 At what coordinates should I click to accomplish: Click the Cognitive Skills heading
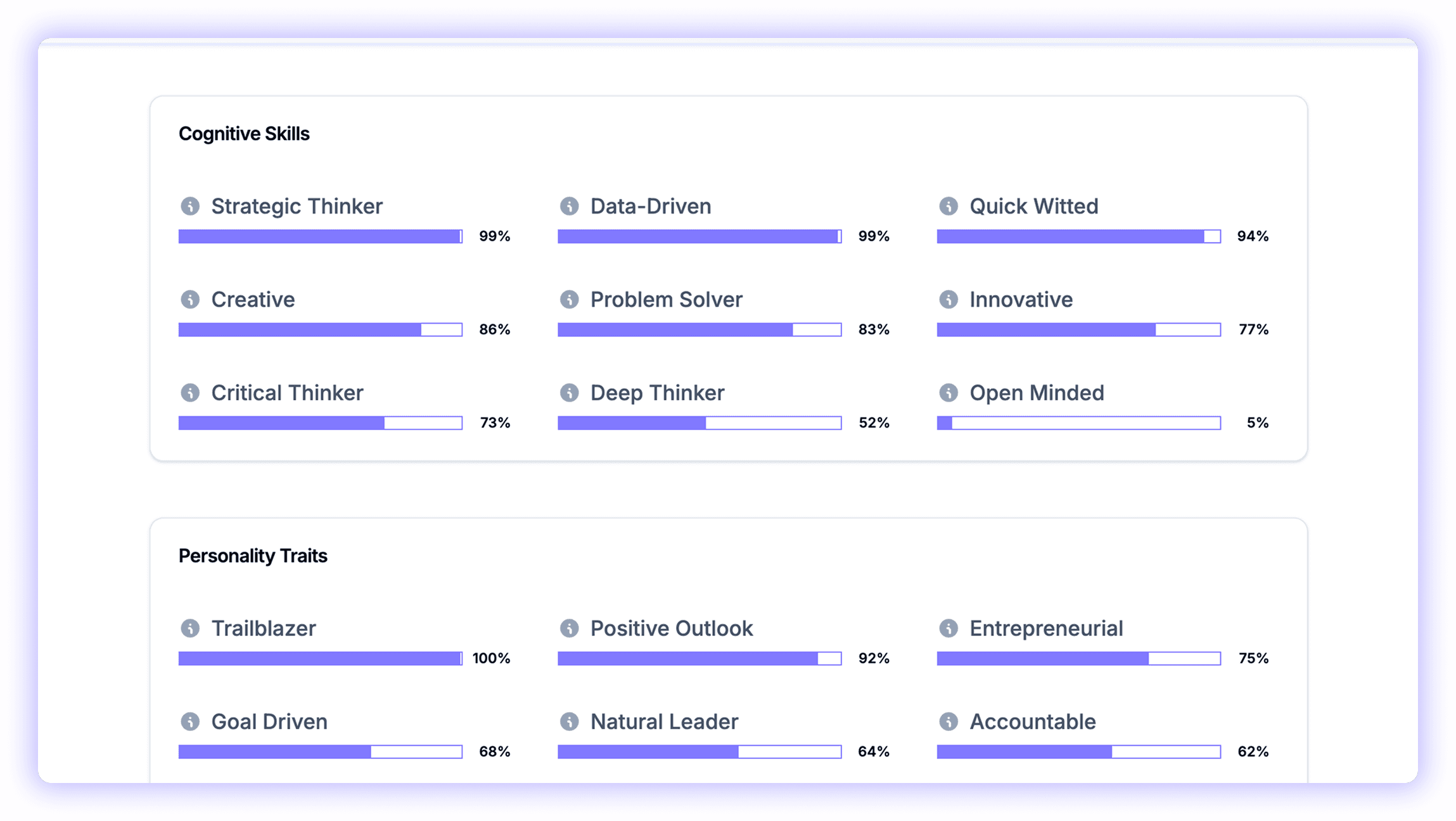click(x=244, y=134)
